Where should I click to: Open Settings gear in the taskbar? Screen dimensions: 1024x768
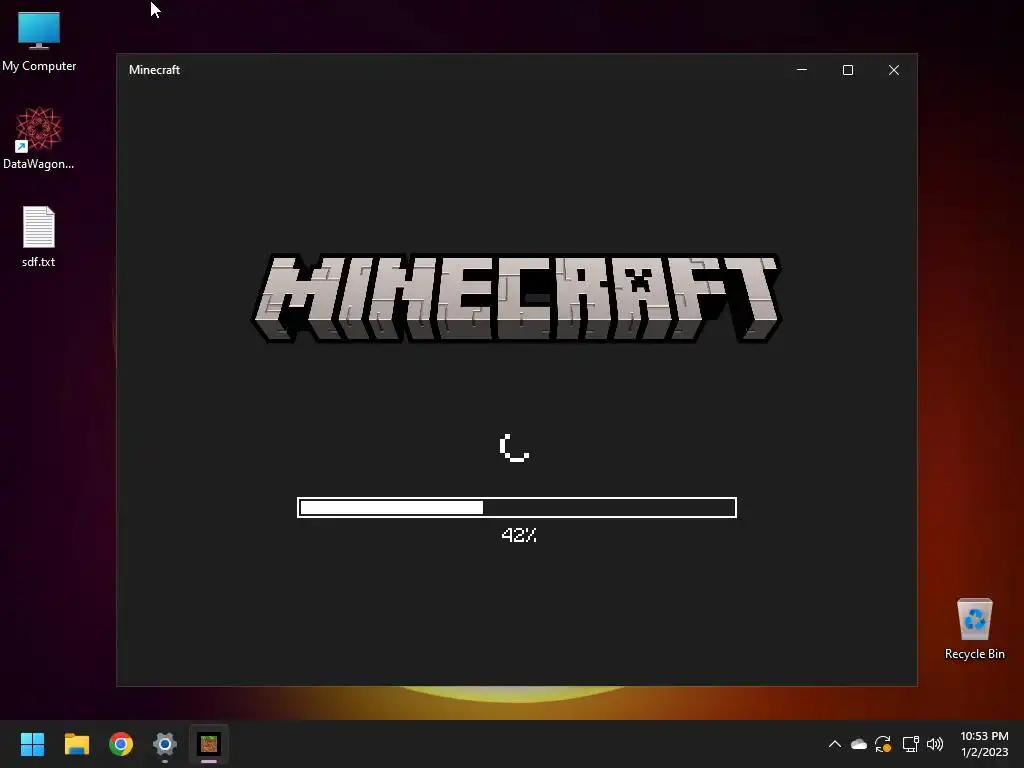coord(165,744)
